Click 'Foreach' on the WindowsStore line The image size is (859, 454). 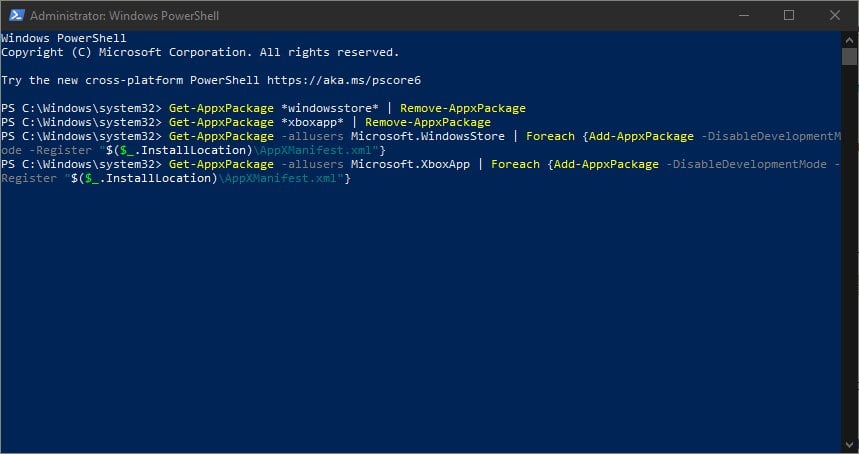[x=550, y=136]
